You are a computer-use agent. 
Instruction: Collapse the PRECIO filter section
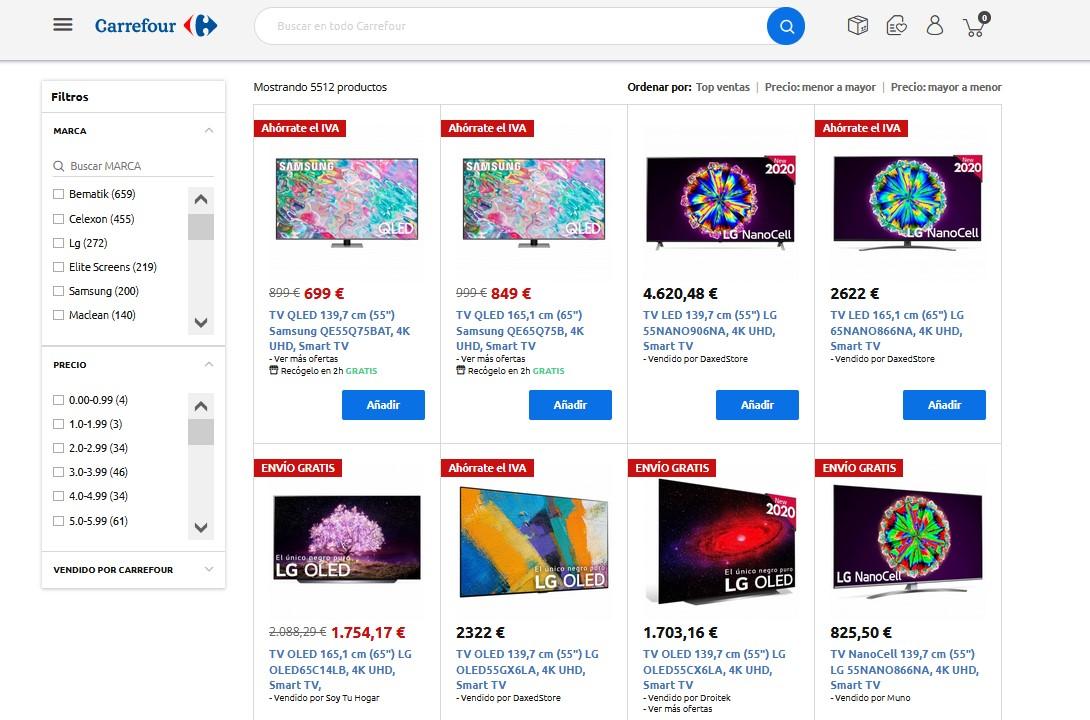click(209, 364)
